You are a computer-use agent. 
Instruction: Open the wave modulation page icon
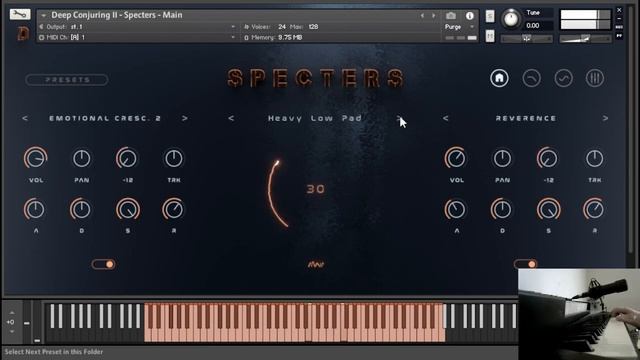[563, 78]
